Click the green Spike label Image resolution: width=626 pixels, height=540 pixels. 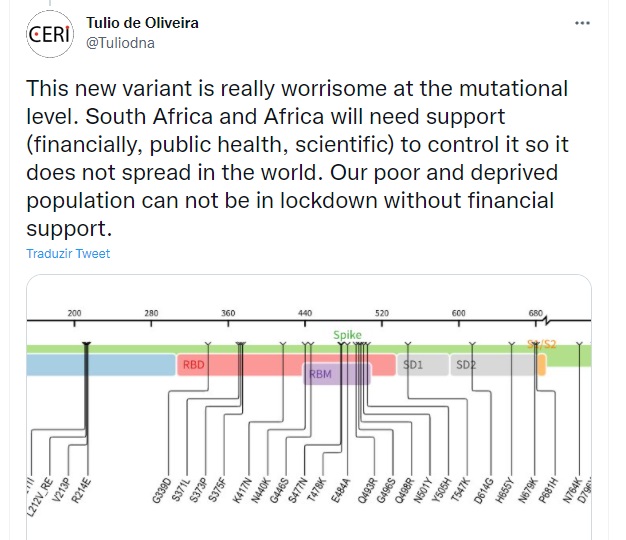click(347, 336)
